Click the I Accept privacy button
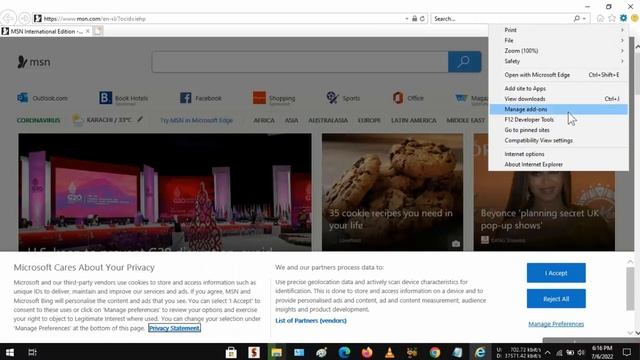 click(x=556, y=273)
